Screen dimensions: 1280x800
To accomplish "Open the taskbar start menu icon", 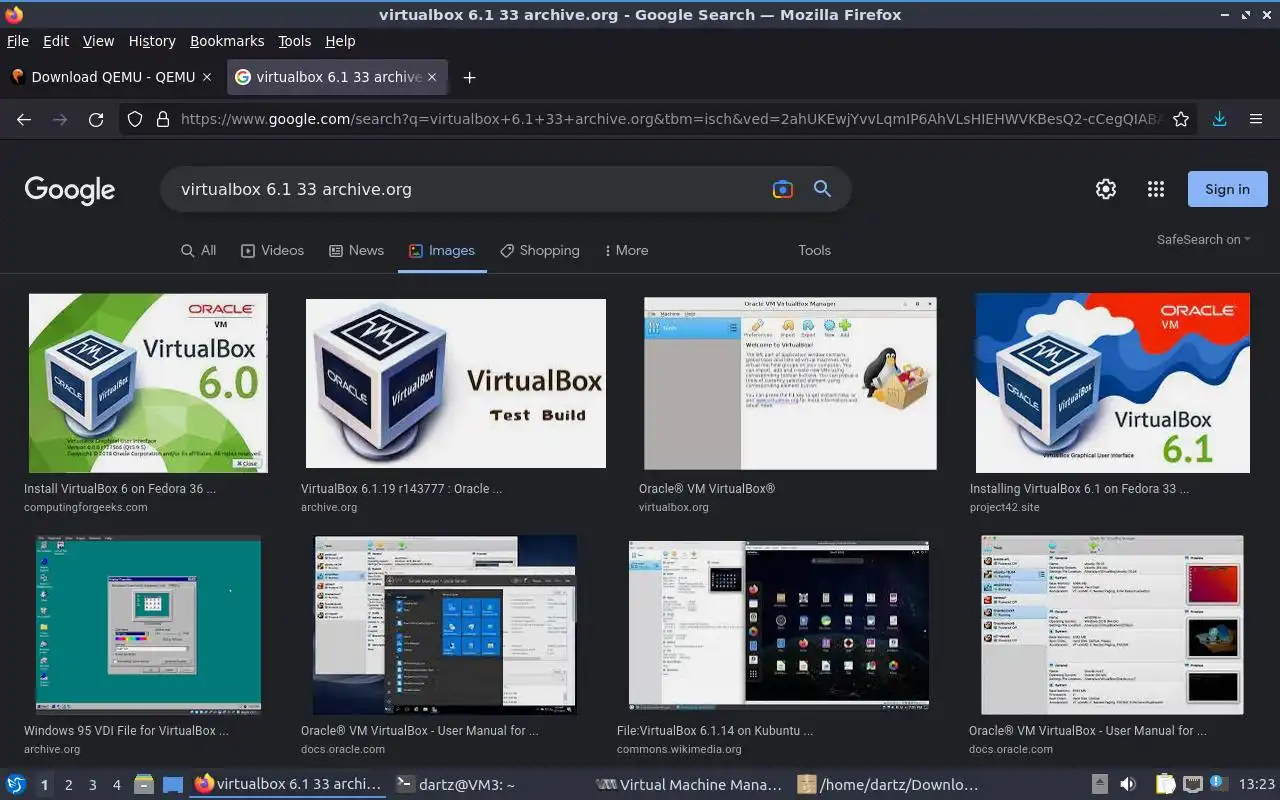I will click(16, 785).
